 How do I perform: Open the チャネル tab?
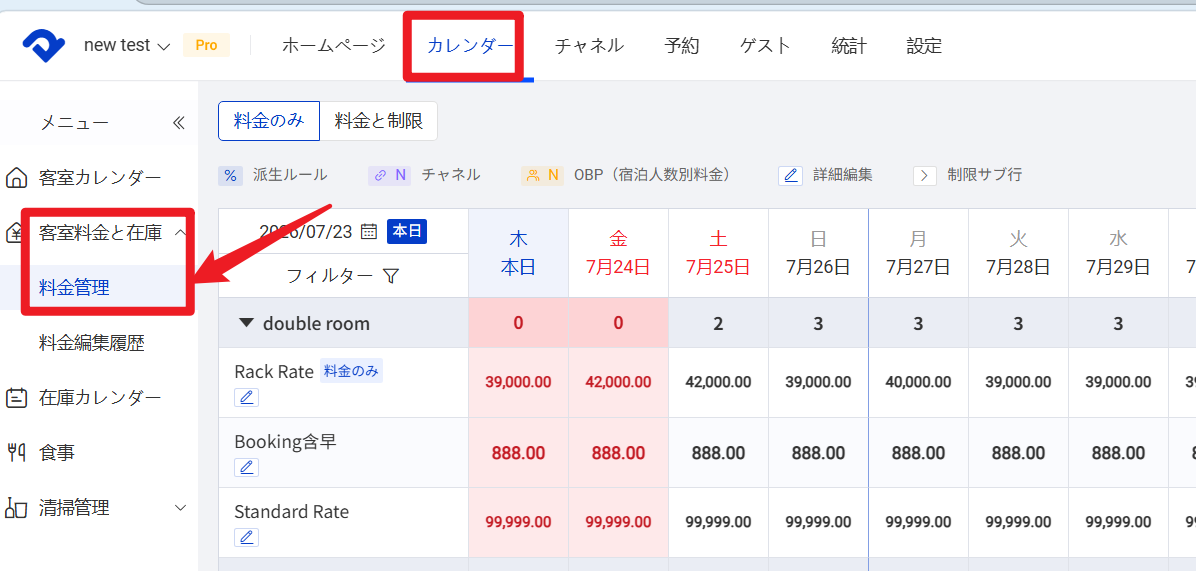pos(590,46)
